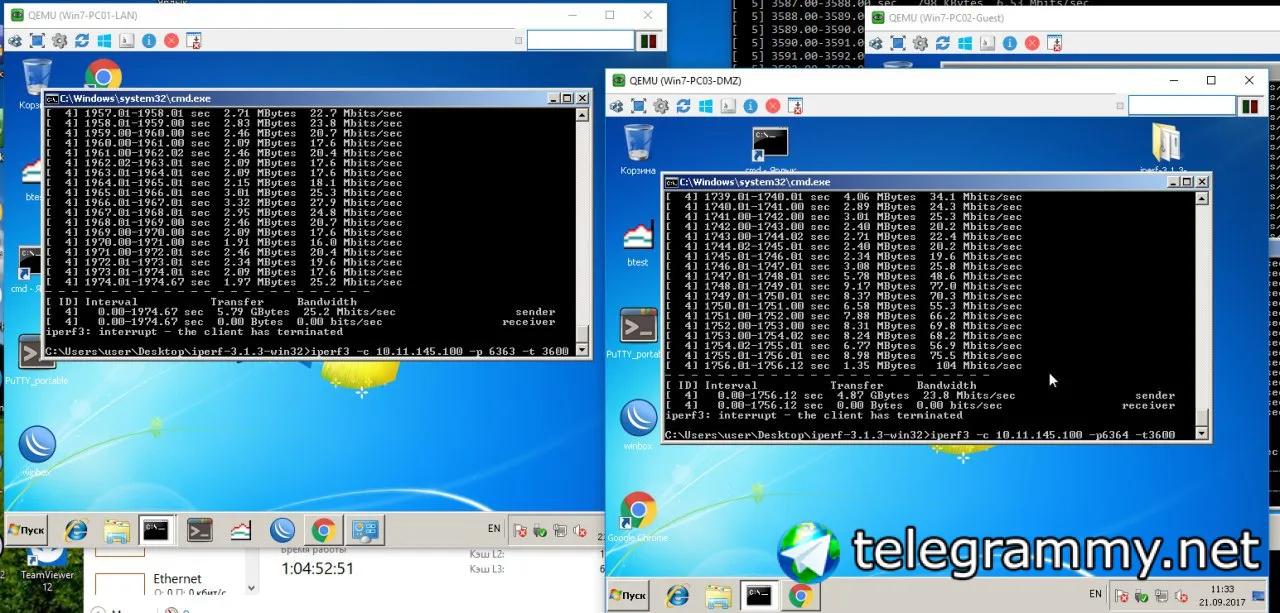Open system menu icon of PC03-DMZ cmd.exe
Image resolution: width=1280 pixels, height=613 pixels.
coord(671,182)
